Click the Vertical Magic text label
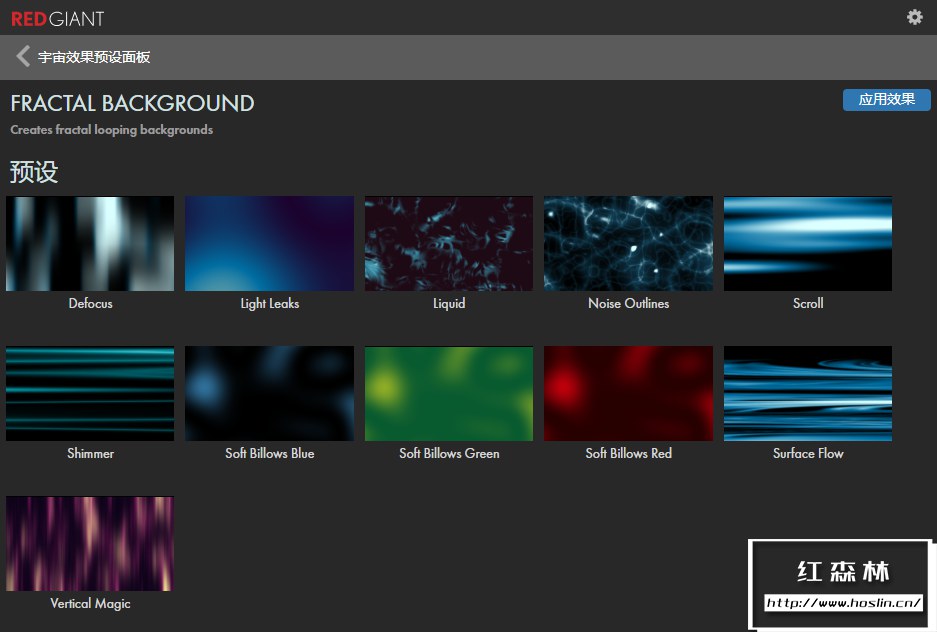937x632 pixels. 90,604
